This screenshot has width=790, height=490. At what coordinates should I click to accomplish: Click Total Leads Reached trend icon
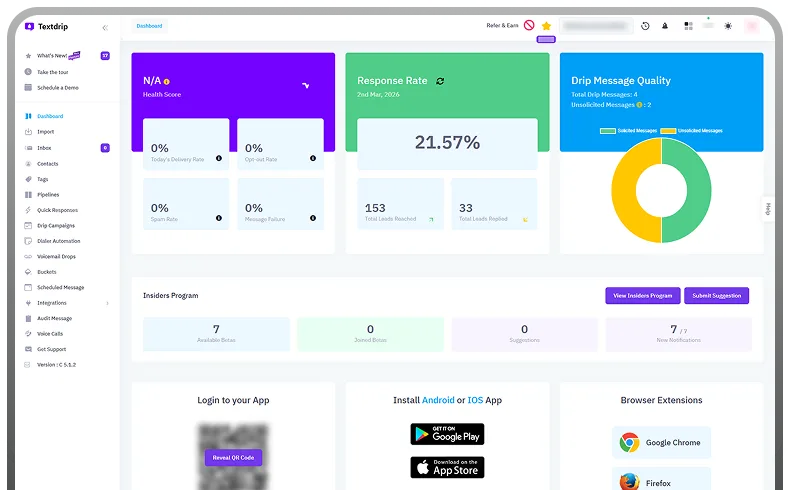pos(431,219)
